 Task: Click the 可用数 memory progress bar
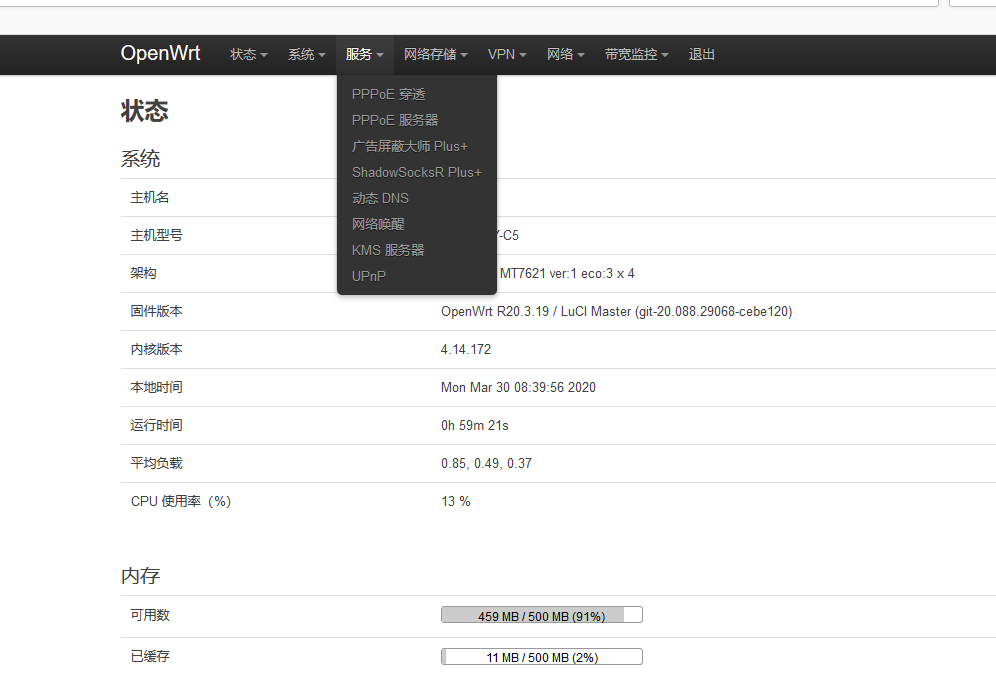542,614
